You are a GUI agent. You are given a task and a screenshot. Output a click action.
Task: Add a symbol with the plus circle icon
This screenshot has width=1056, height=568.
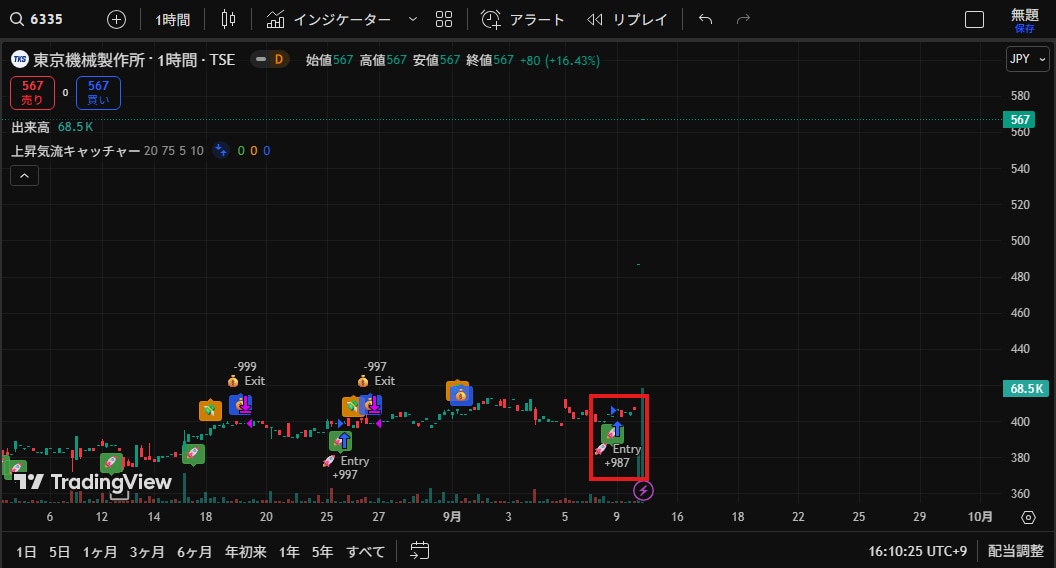117,20
